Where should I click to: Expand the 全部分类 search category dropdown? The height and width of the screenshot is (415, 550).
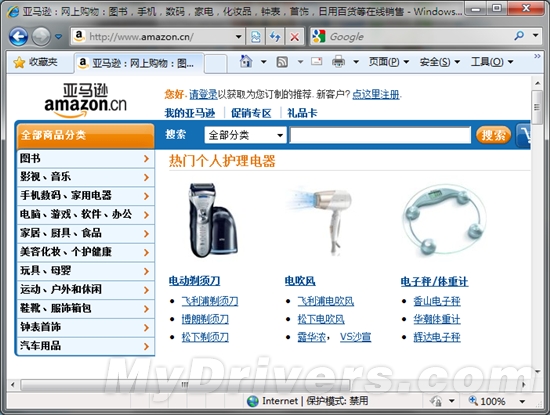pyautogui.click(x=246, y=135)
